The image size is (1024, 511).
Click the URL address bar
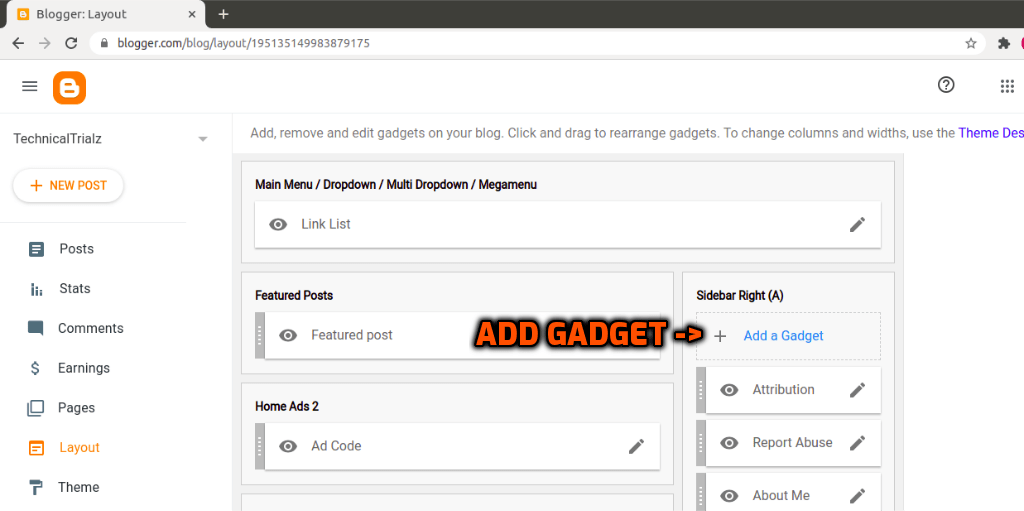click(537, 44)
